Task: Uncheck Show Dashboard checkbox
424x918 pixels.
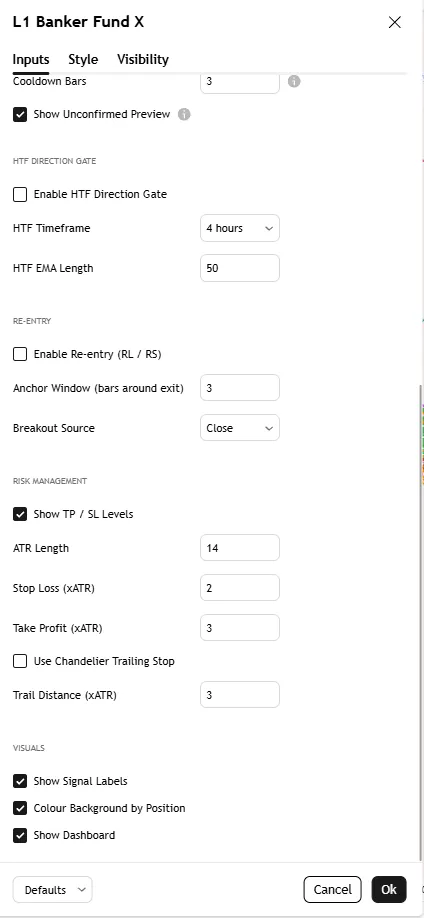Action: [x=20, y=835]
